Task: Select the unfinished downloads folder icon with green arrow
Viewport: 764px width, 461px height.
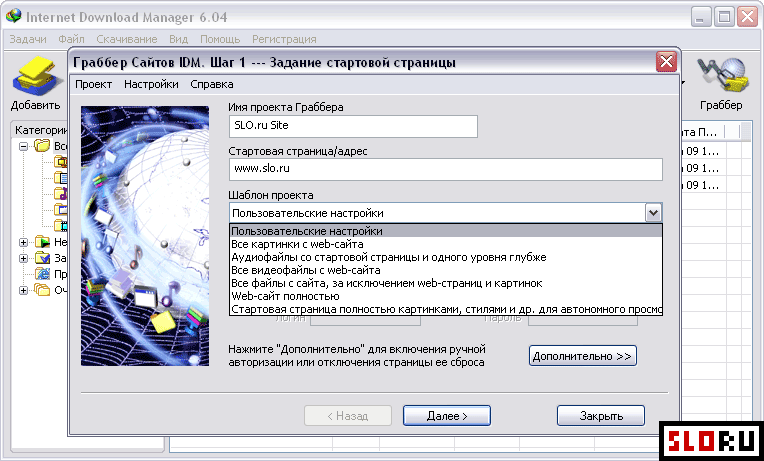Action: 42,242
